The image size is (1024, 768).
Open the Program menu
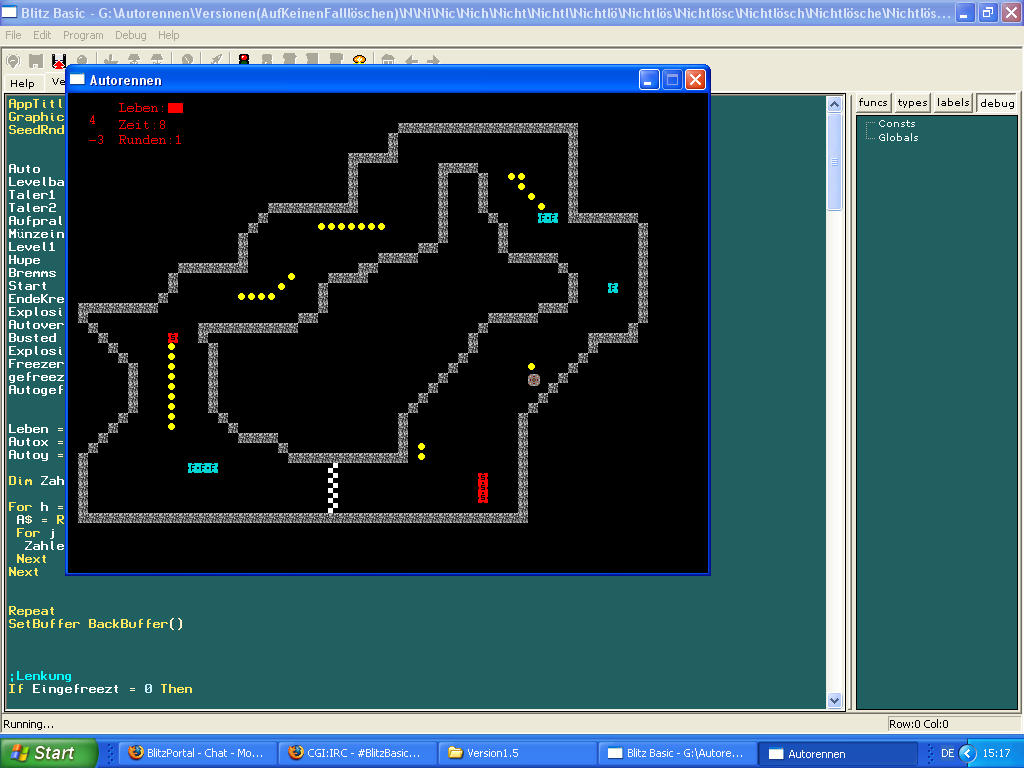tap(83, 35)
